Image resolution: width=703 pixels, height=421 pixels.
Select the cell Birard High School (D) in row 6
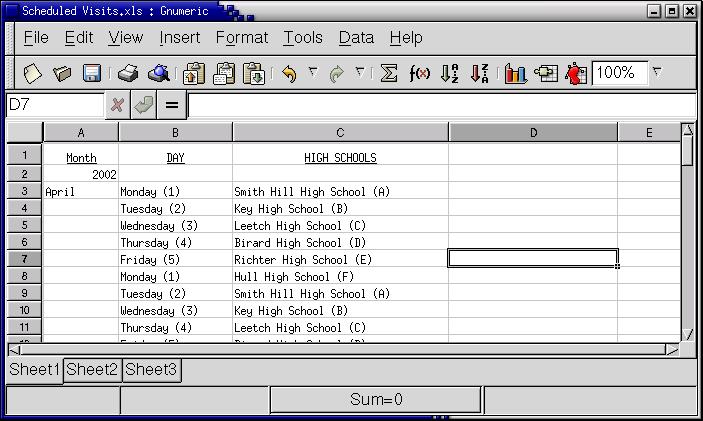click(x=340, y=243)
